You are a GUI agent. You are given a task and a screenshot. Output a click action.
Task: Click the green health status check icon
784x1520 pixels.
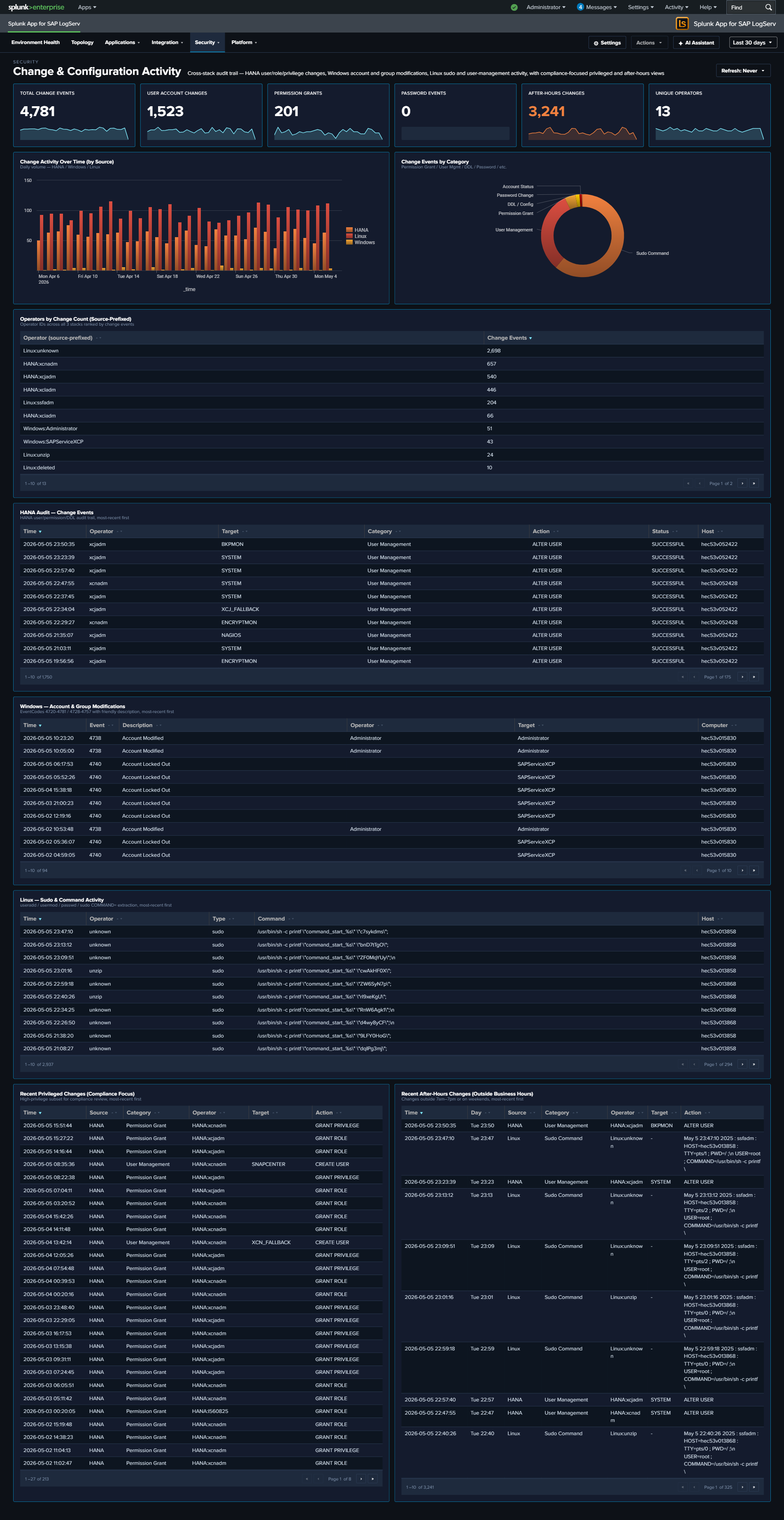[x=514, y=7]
